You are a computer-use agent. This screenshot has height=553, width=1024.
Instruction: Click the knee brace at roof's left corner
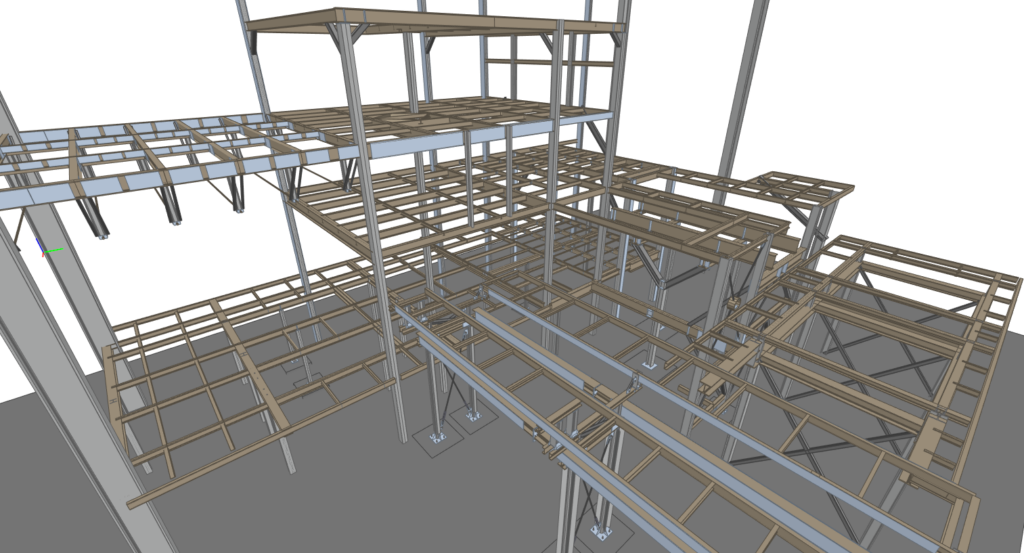tap(256, 42)
